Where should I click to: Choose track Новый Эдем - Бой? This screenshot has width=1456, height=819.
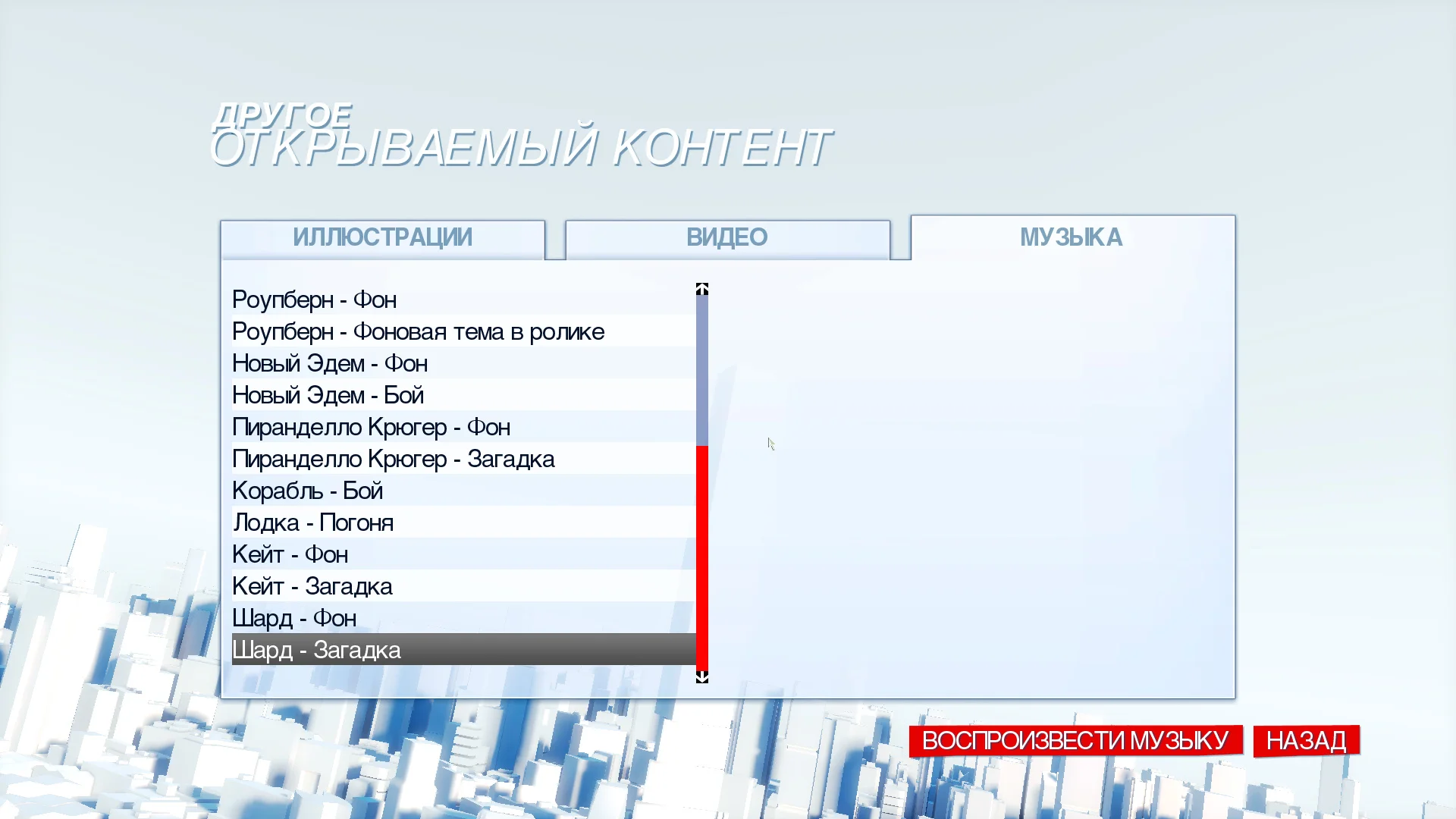click(463, 395)
